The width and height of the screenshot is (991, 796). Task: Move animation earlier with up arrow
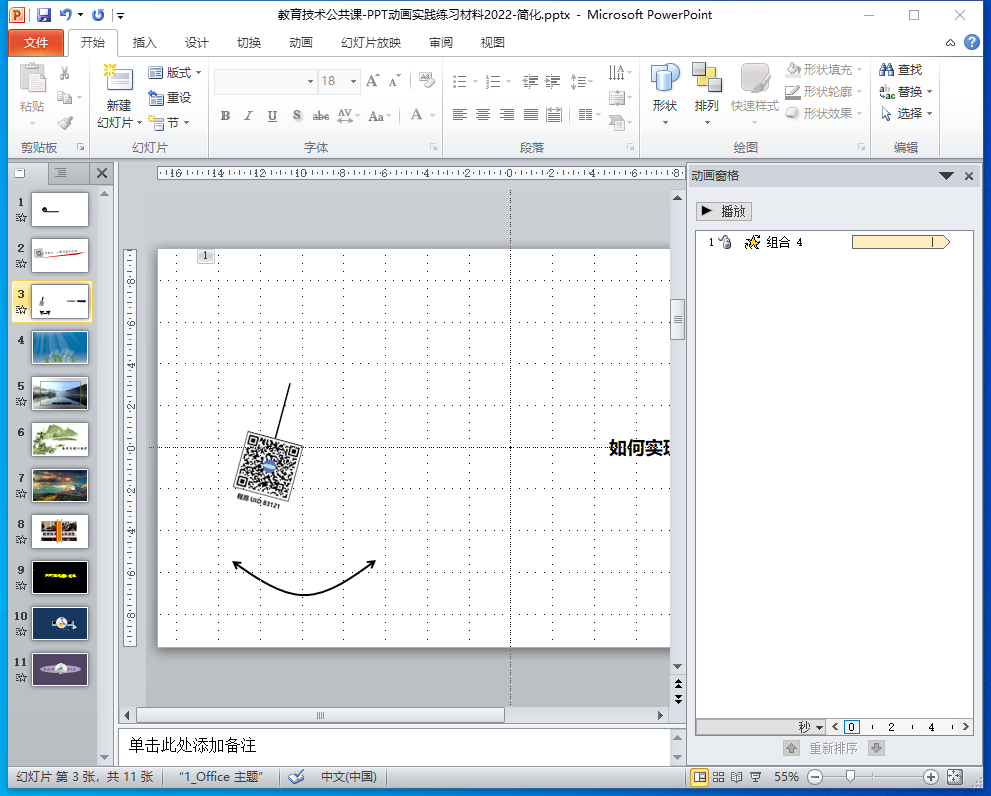pyautogui.click(x=791, y=748)
